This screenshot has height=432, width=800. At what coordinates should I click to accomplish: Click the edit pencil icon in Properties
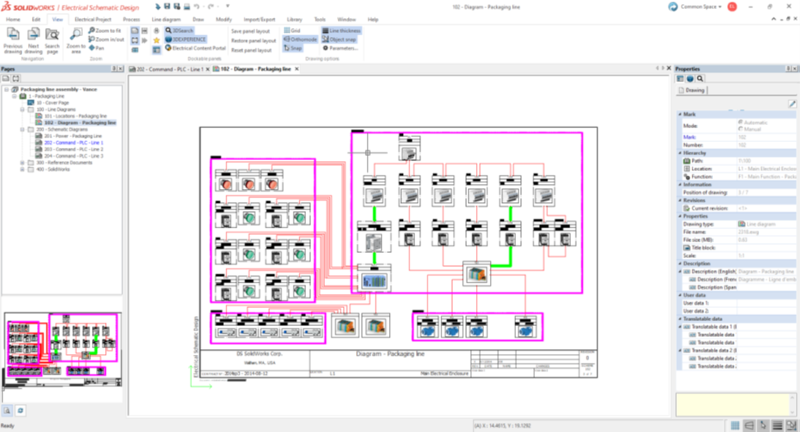point(792,104)
